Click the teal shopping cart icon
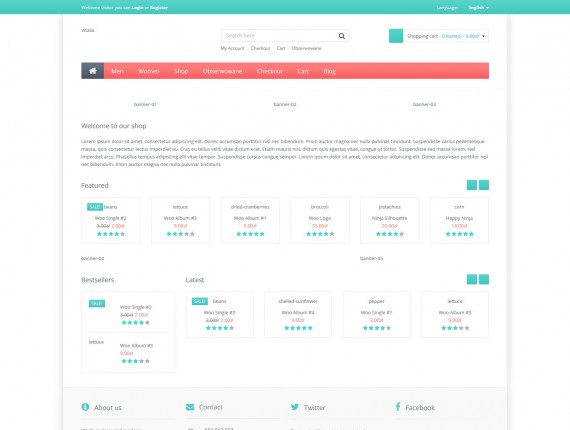This screenshot has width=570, height=430. (x=396, y=36)
